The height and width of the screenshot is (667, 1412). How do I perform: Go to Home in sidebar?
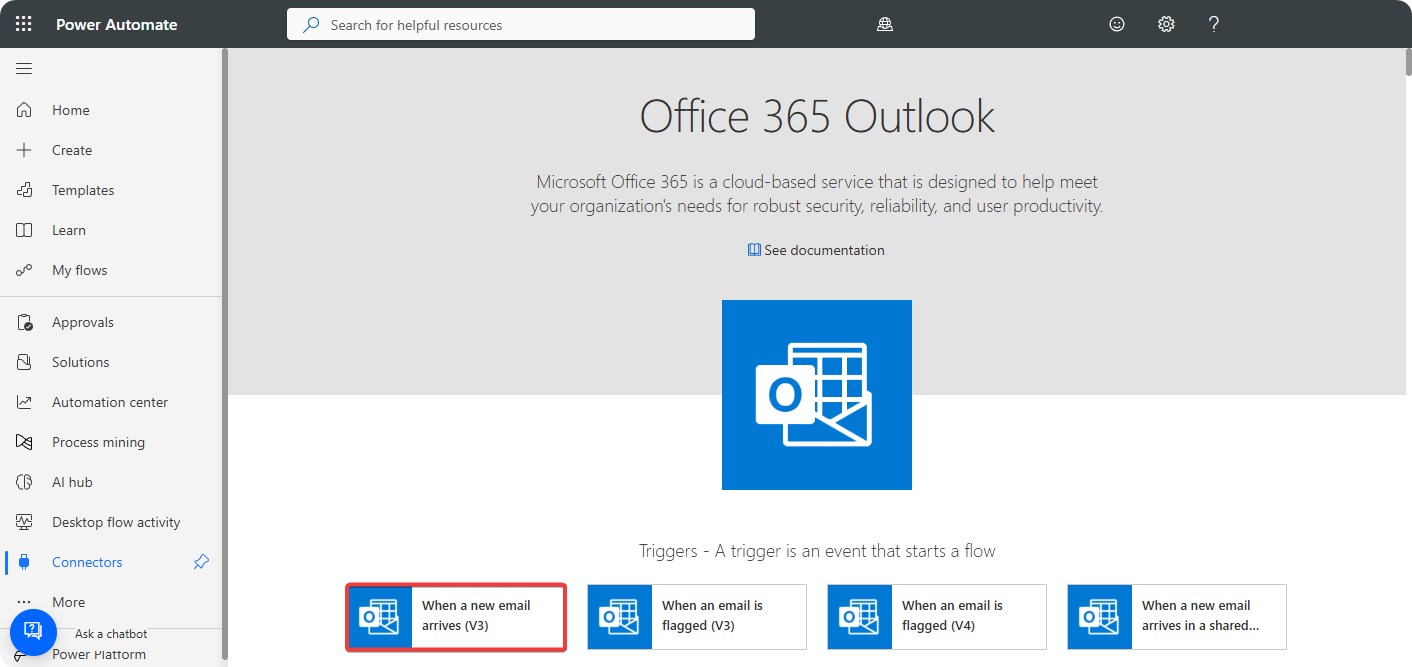(70, 110)
